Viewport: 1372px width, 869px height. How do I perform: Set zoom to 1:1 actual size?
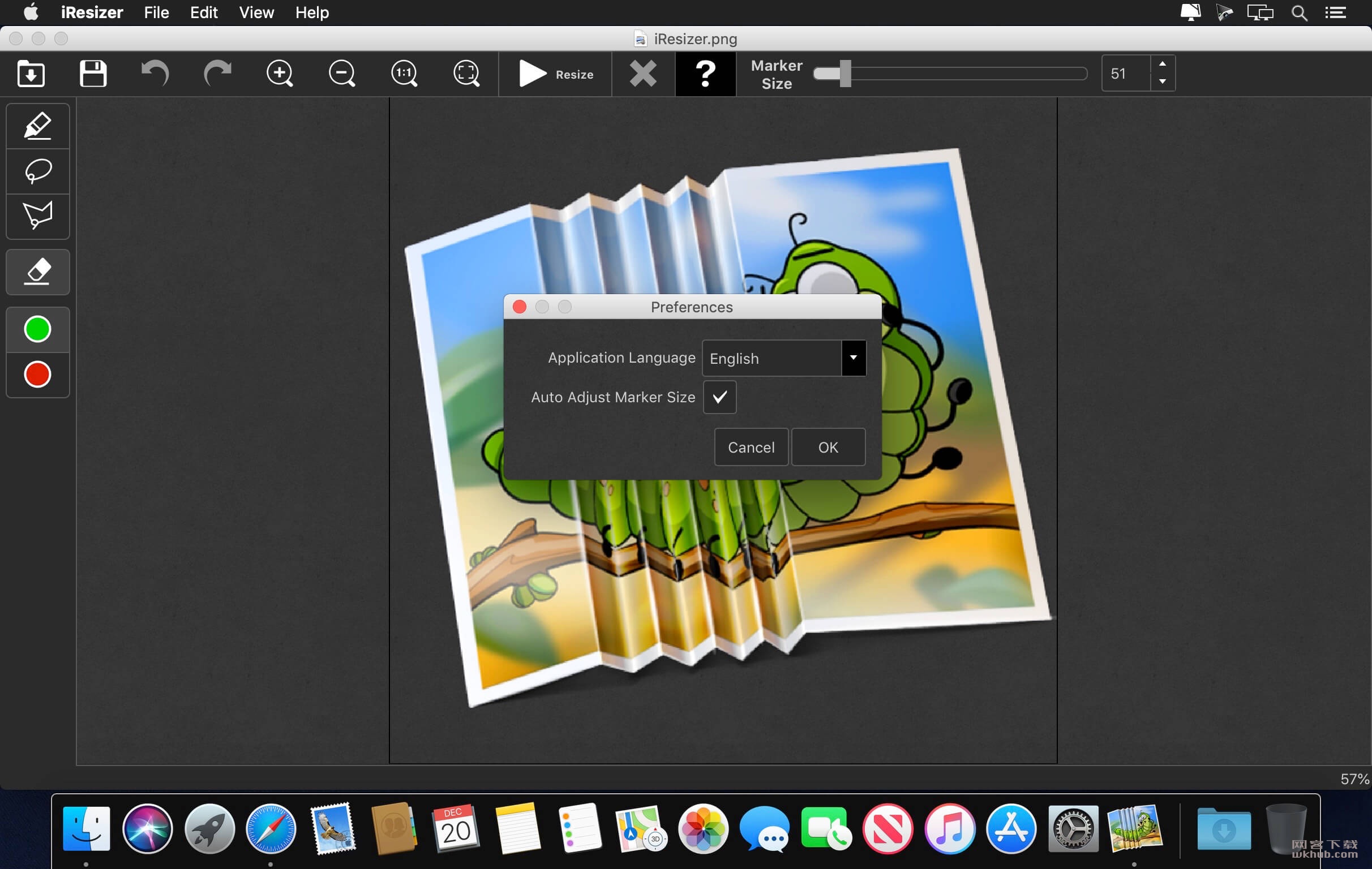pyautogui.click(x=404, y=74)
